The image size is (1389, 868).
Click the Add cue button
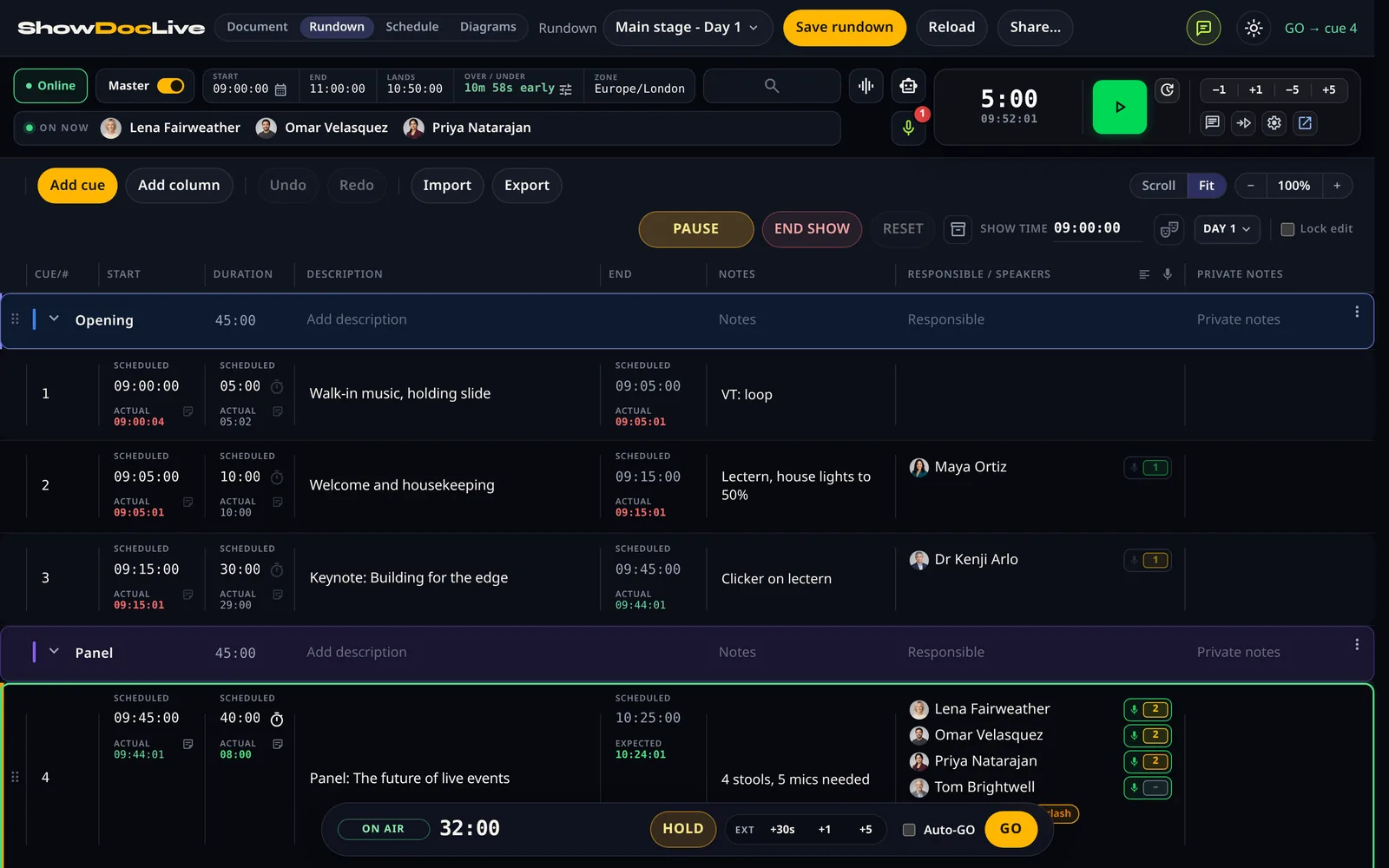click(77, 186)
